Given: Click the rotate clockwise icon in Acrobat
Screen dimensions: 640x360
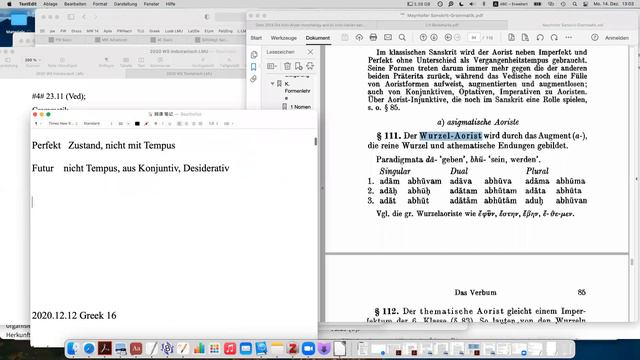Looking at the screenshot, I should coord(554,38).
